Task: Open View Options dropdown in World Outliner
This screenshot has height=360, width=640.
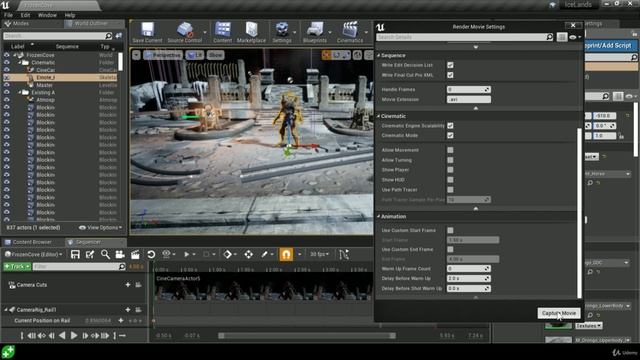Action: (x=100, y=228)
